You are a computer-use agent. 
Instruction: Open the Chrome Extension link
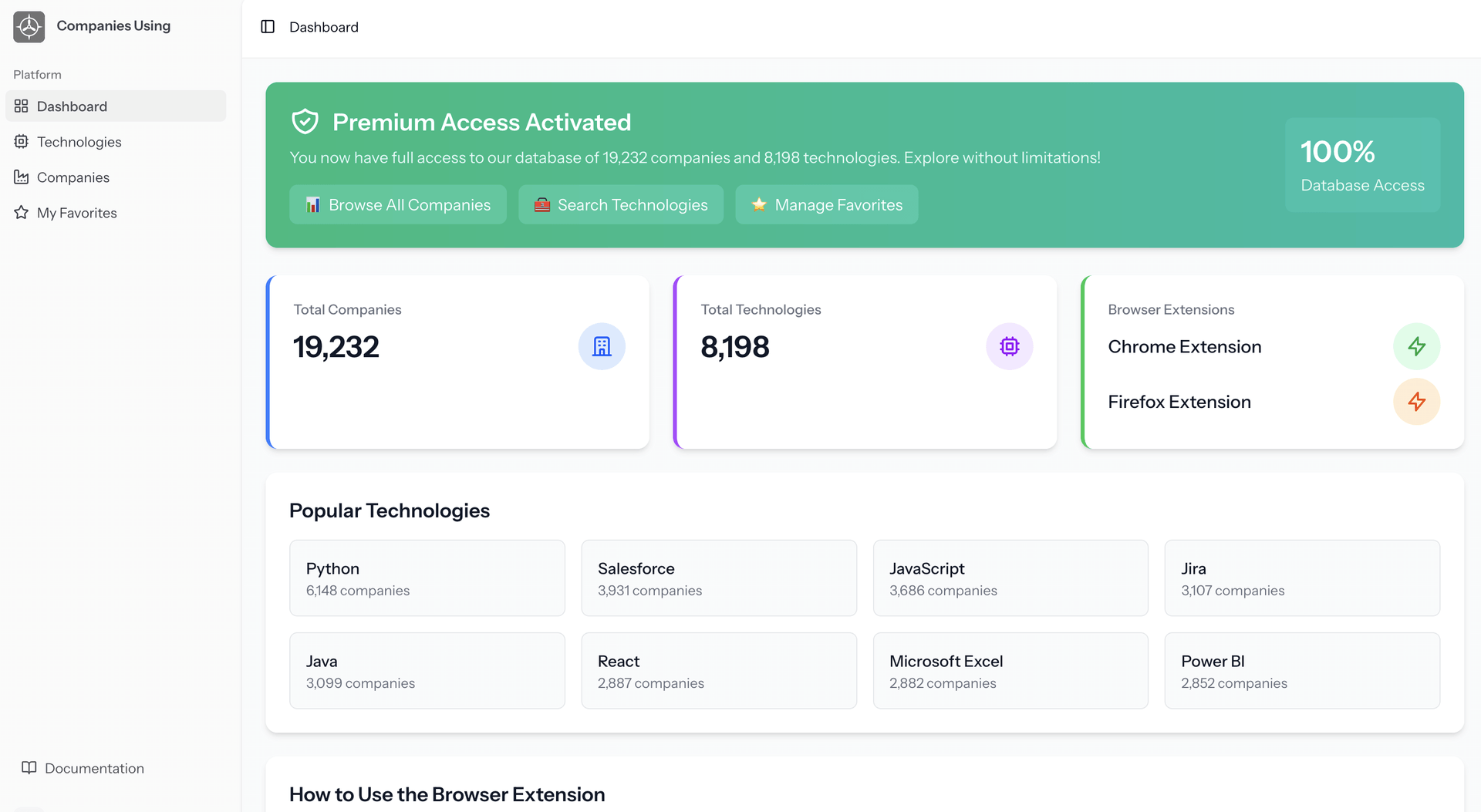click(1184, 347)
